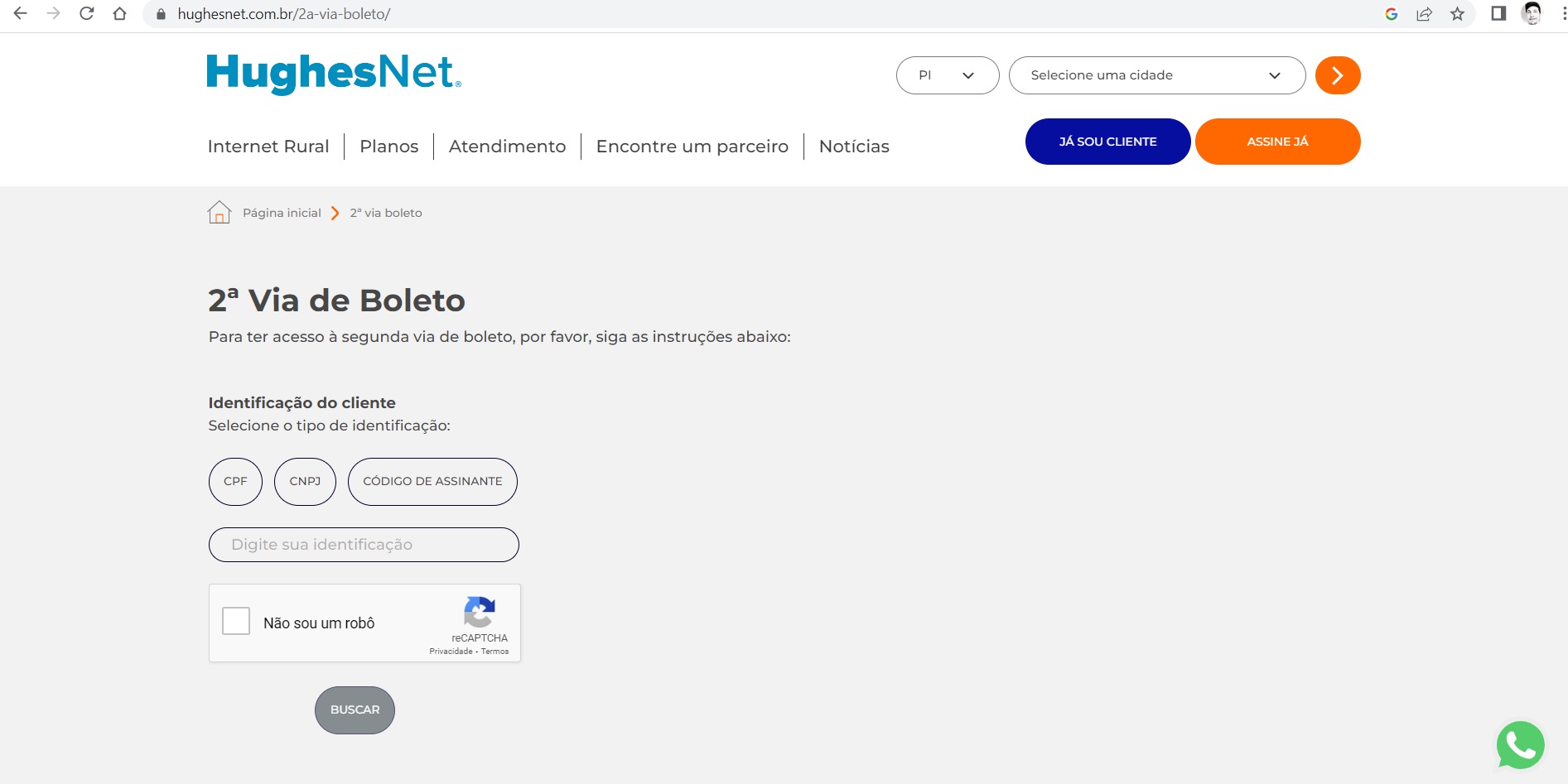Click the browser address bar URL
The image size is (1568, 784).
click(284, 14)
